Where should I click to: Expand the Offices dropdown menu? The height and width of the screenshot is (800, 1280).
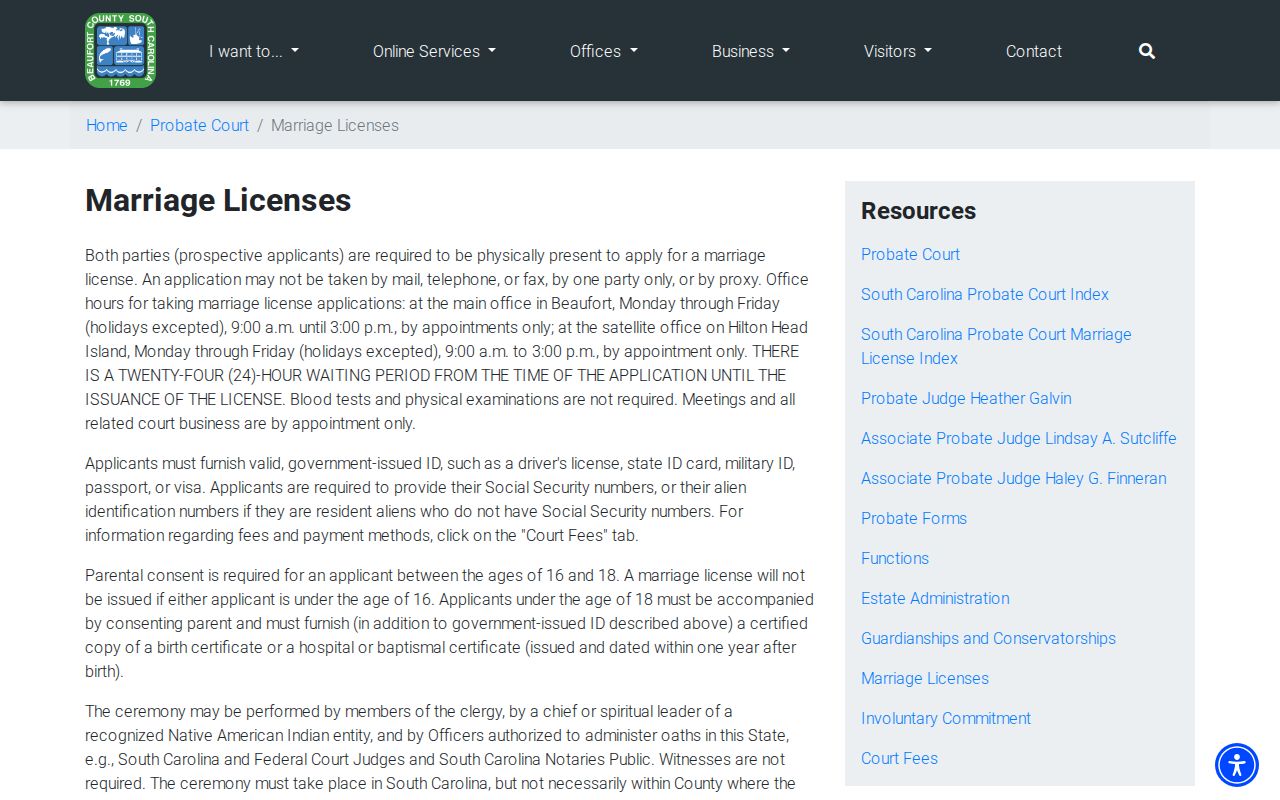[x=604, y=51]
